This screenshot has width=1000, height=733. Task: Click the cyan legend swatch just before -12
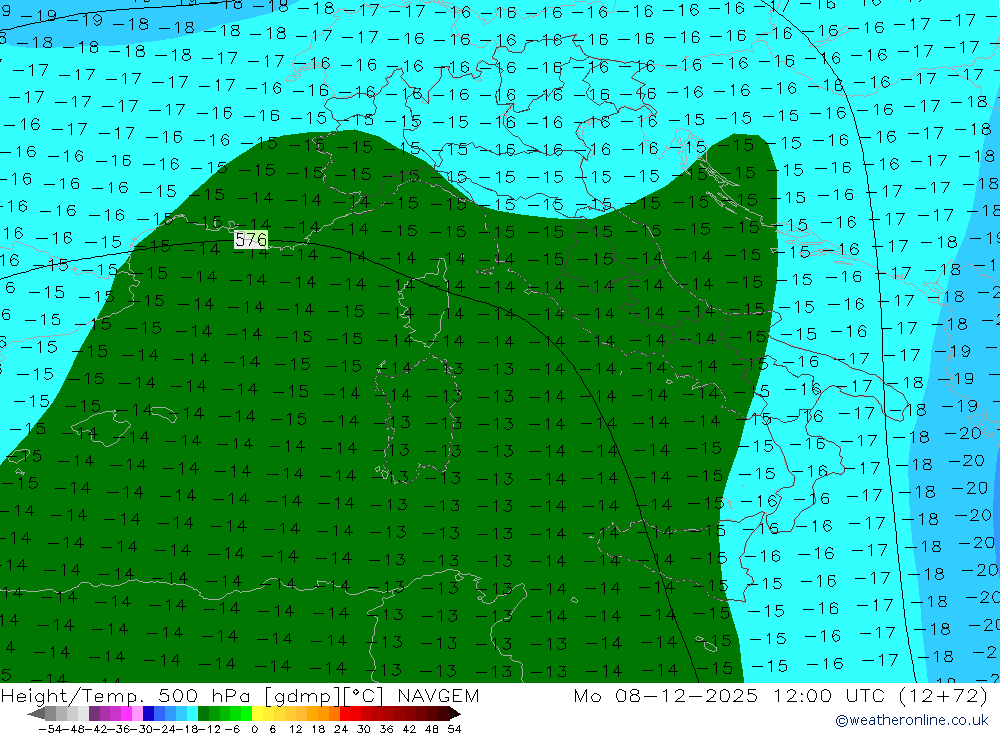[x=192, y=713]
